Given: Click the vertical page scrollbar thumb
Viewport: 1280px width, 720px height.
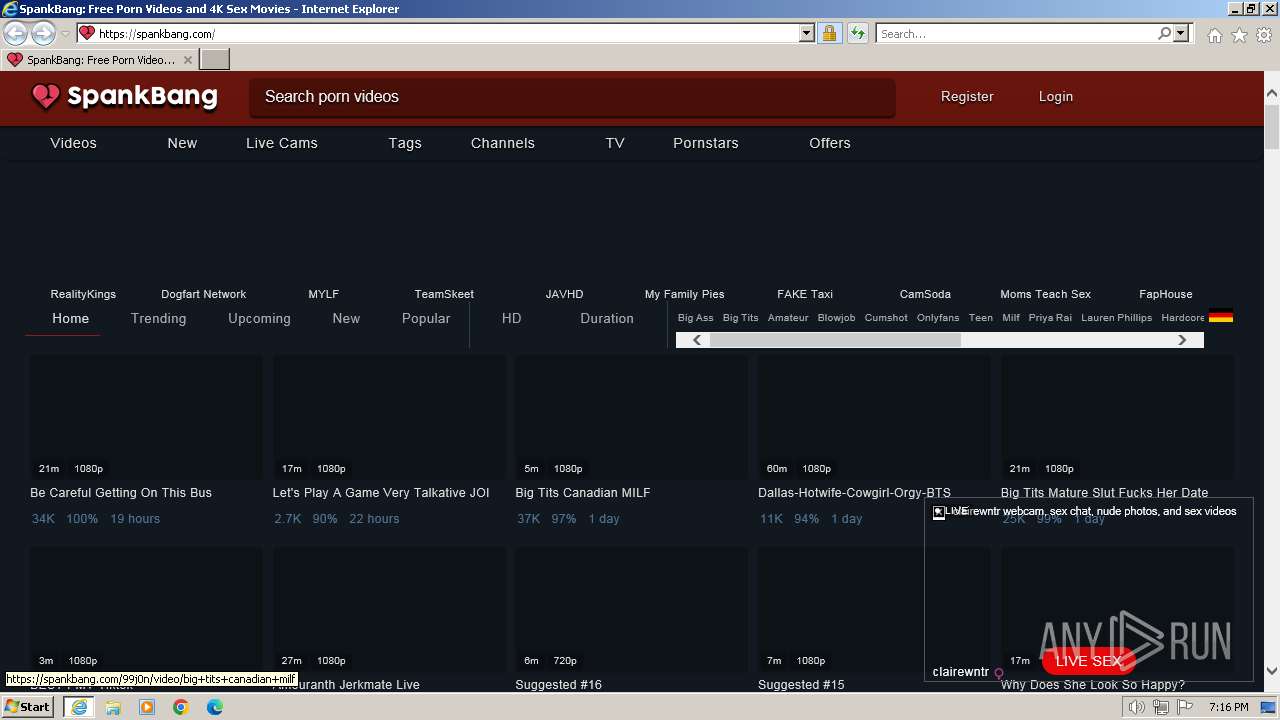Looking at the screenshot, I should [x=1272, y=127].
